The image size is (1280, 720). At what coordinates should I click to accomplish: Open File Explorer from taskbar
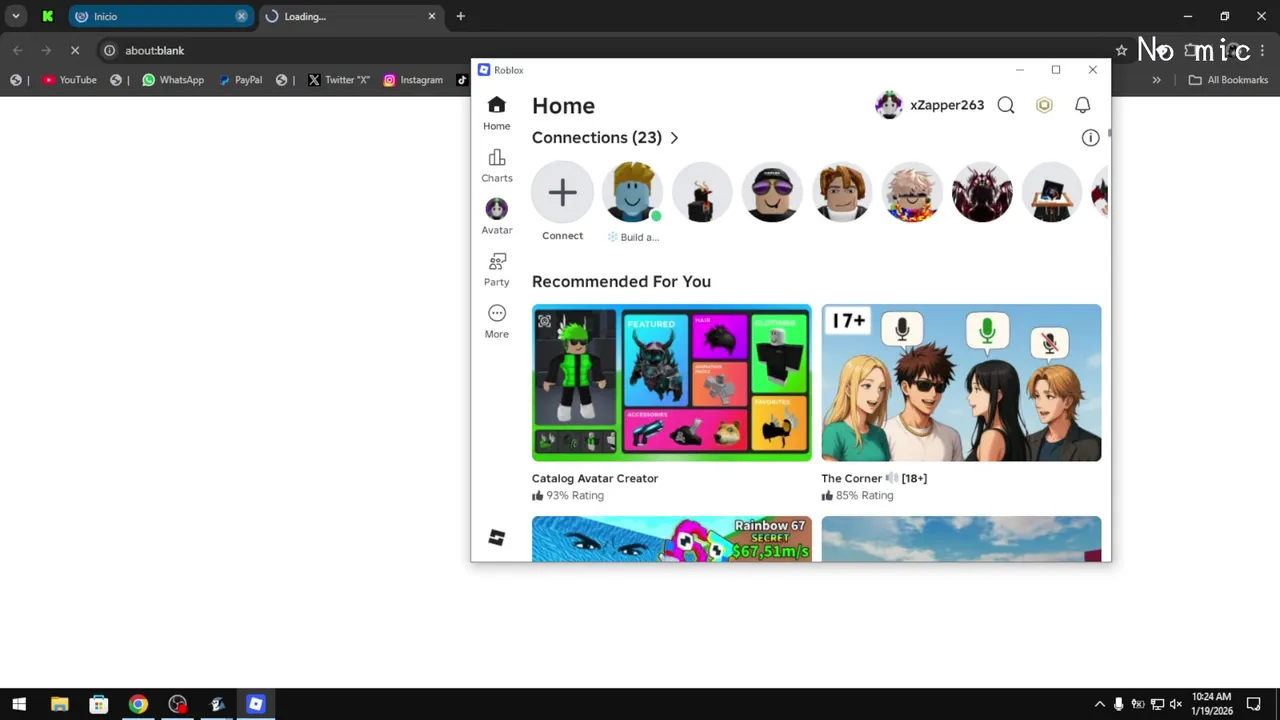tap(59, 704)
